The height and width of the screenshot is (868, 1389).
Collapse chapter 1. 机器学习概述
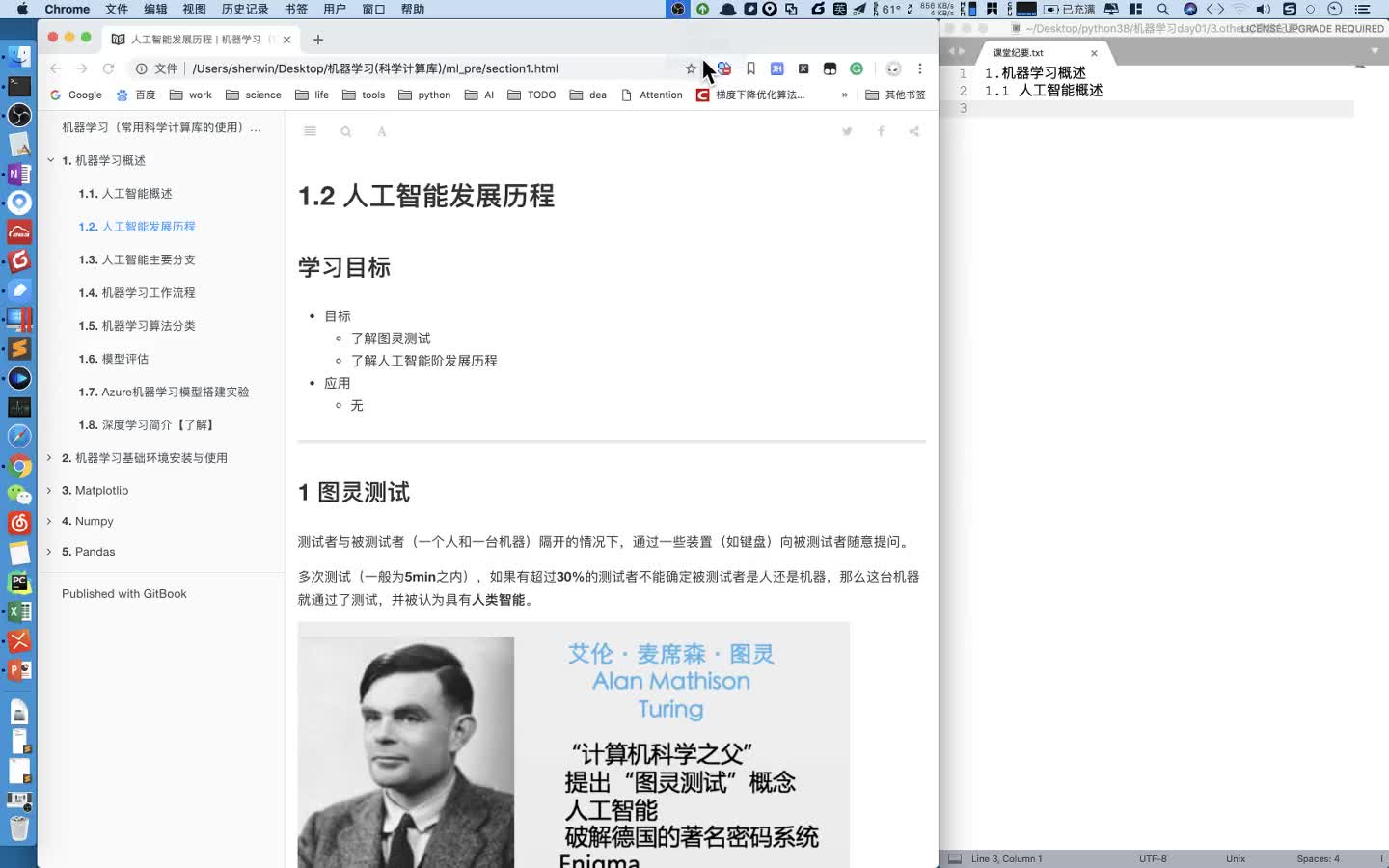click(x=50, y=160)
